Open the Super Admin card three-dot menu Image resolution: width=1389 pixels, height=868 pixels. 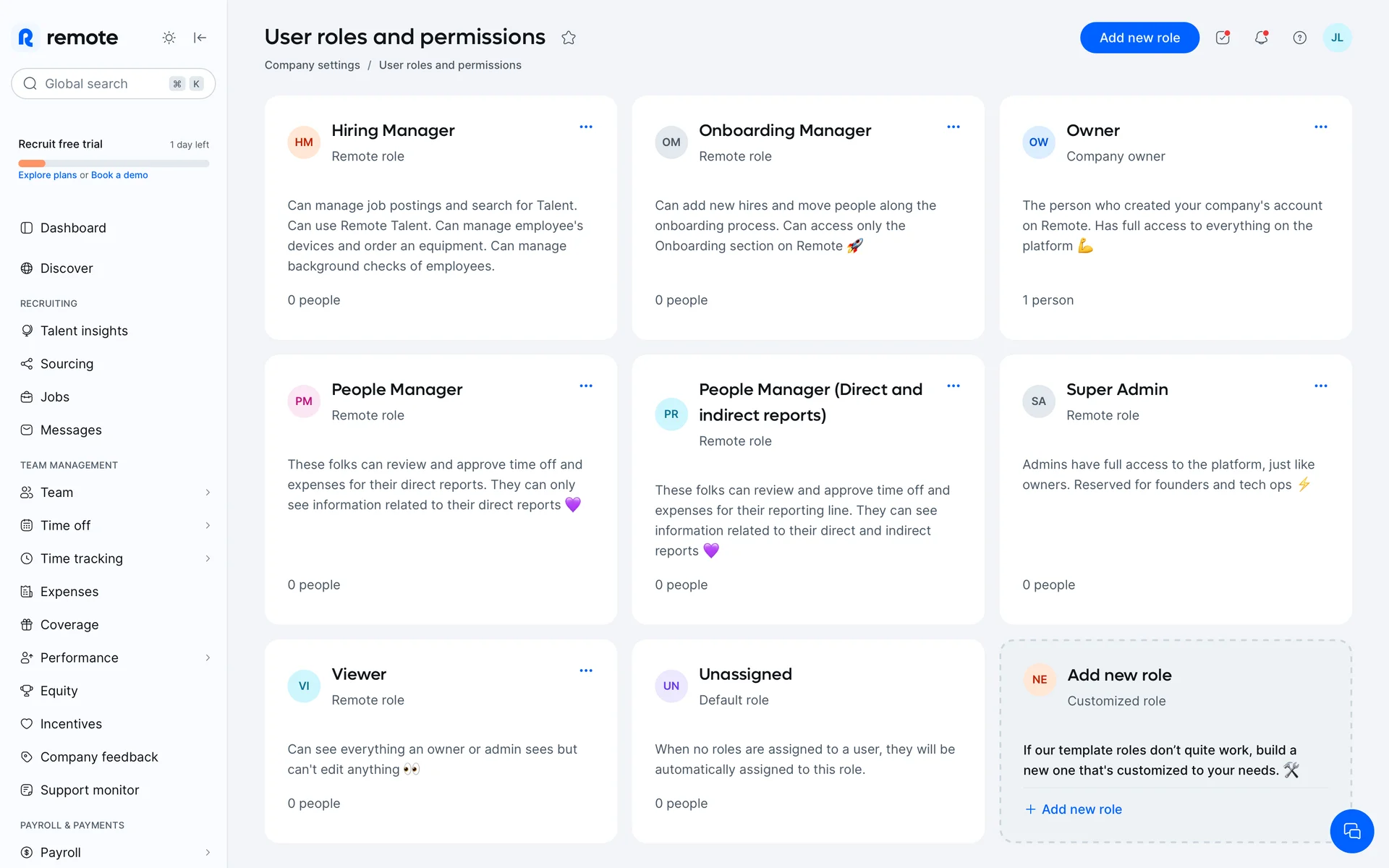[1320, 386]
